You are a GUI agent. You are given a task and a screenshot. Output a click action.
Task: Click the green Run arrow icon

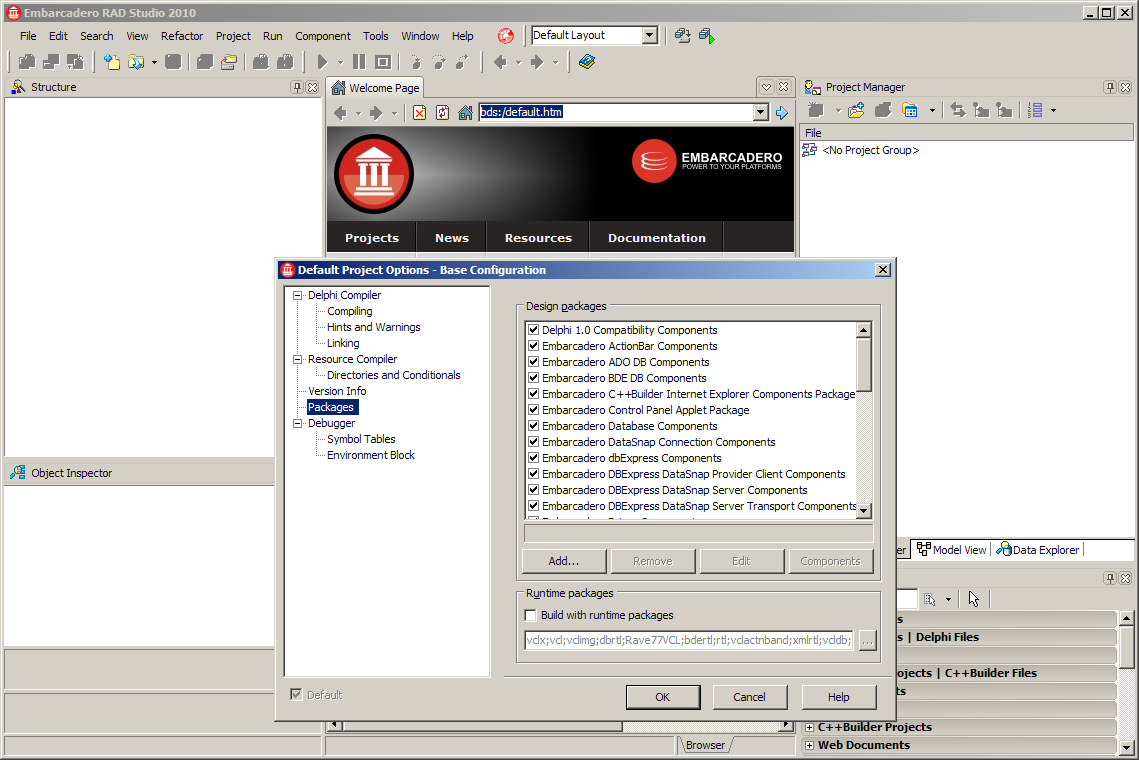click(323, 62)
